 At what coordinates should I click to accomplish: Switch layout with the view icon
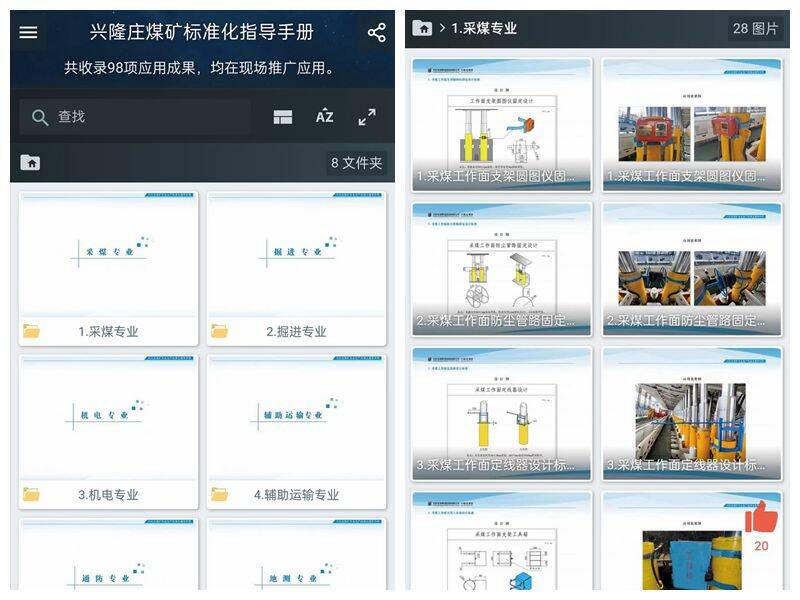283,117
